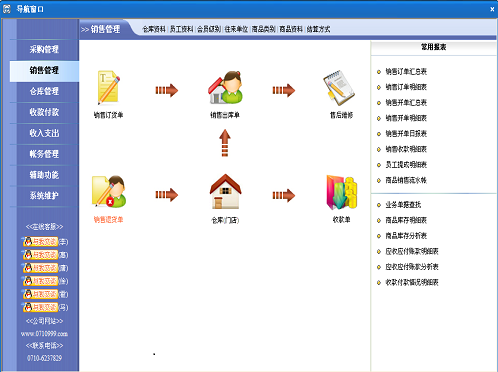Open the 售后维修 after-sales repair icon
498x372 pixels.
339,88
